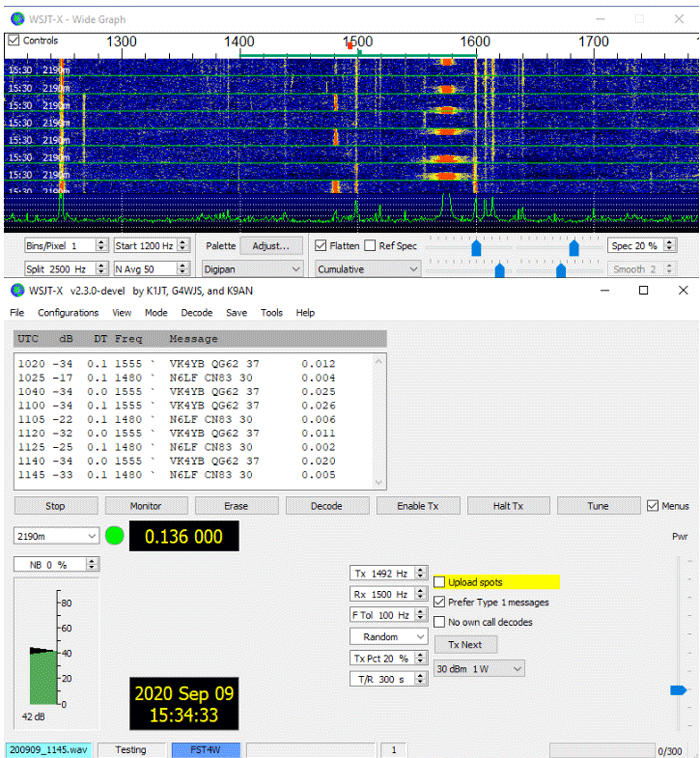Image resolution: width=700 pixels, height=758 pixels.
Task: Open the 2190m band dropdown
Action: pyautogui.click(x=56, y=536)
